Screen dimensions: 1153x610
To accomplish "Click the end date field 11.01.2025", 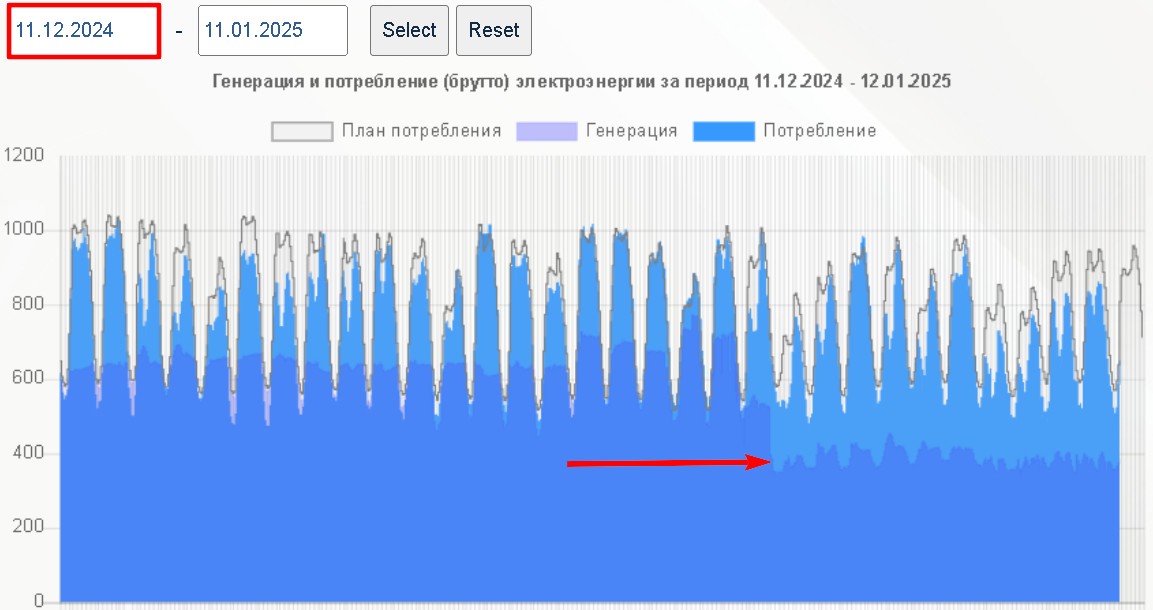I will point(272,31).
